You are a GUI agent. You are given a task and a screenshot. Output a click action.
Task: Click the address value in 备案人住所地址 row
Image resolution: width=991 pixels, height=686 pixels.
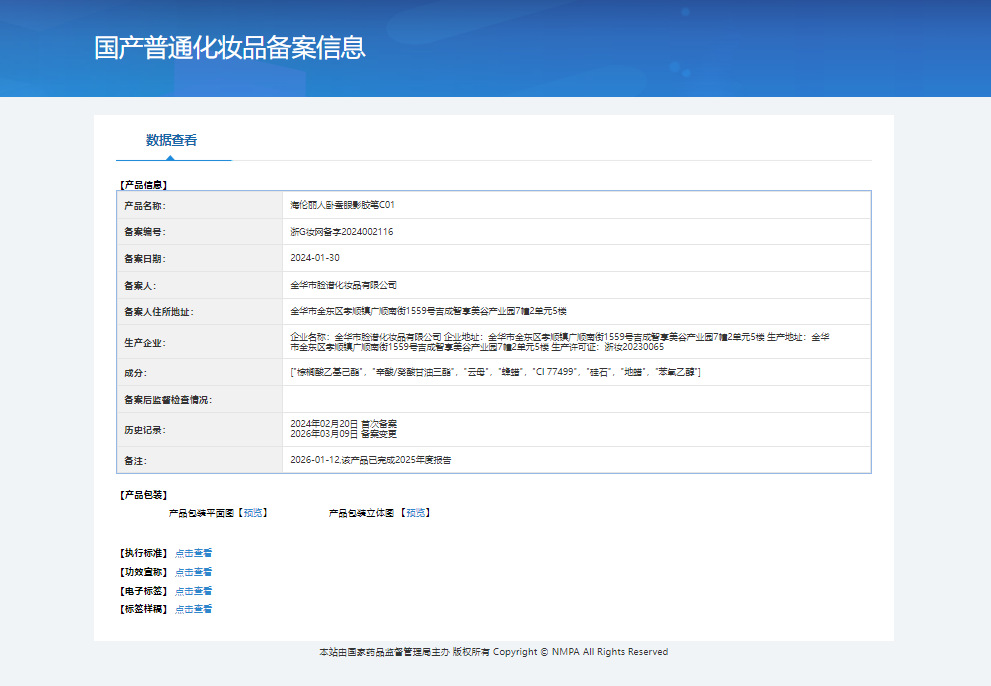click(x=428, y=311)
